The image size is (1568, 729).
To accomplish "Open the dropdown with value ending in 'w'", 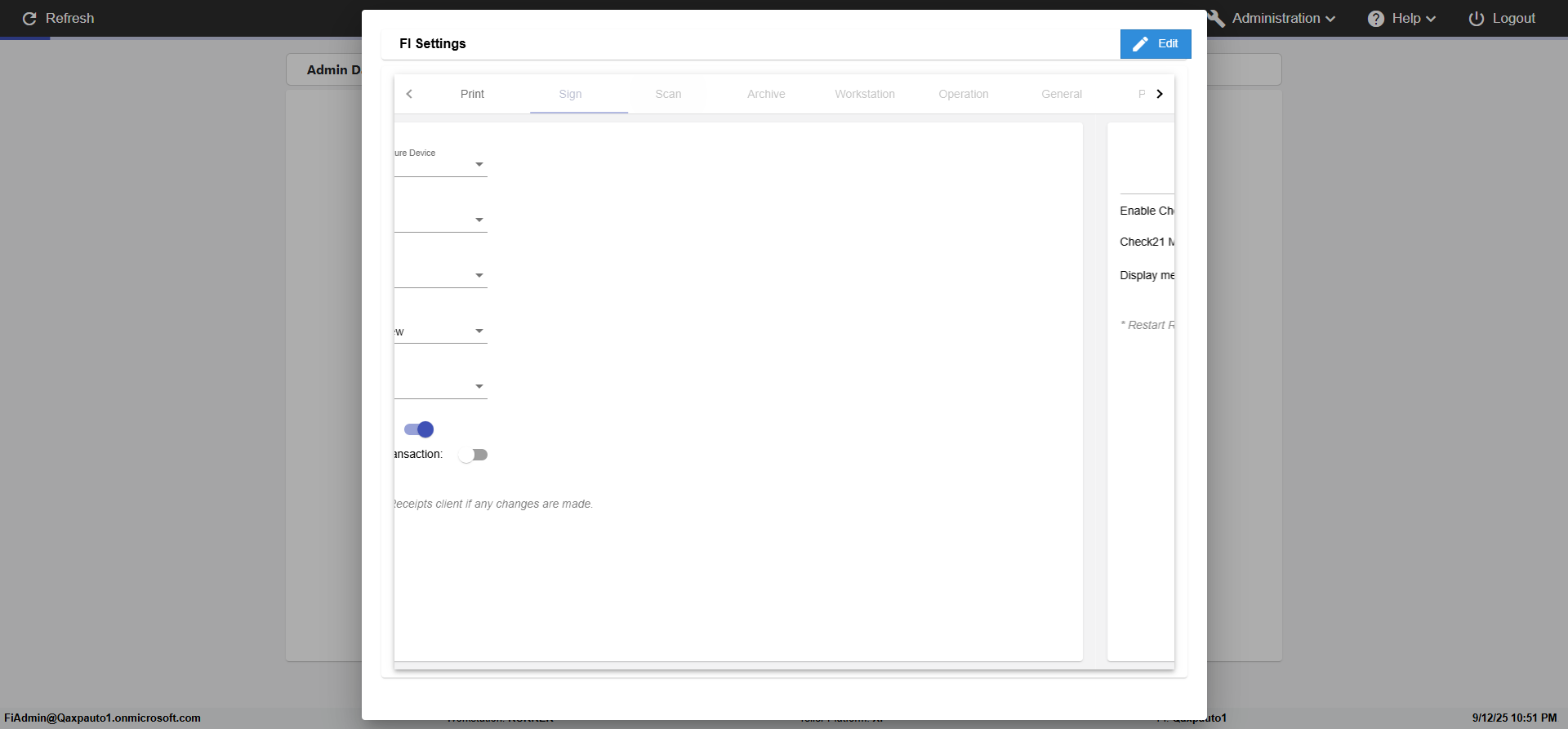I will 441,331.
